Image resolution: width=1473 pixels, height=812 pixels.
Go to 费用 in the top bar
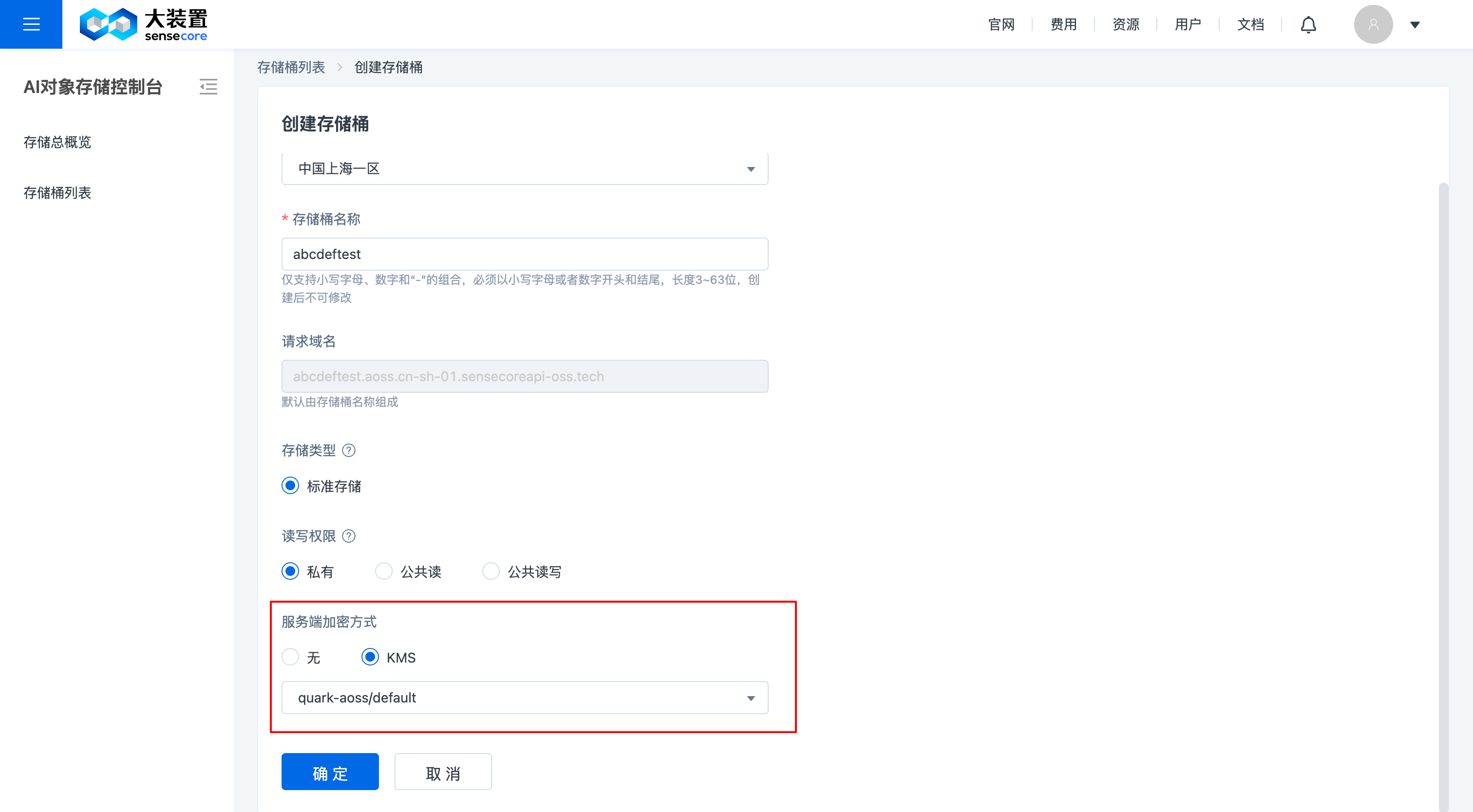coord(1063,24)
